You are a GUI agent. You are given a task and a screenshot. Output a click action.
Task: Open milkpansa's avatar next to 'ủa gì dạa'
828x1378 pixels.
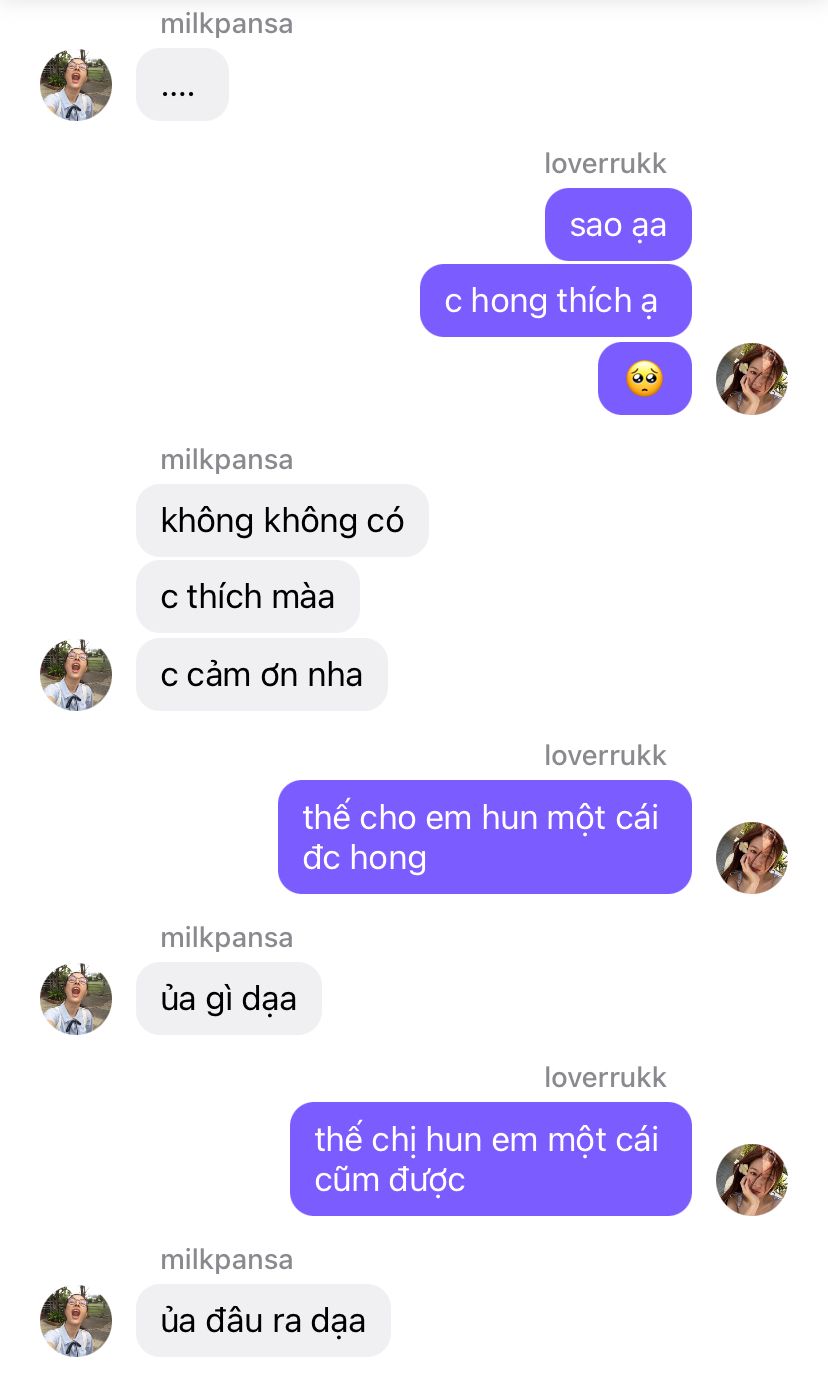point(76,999)
